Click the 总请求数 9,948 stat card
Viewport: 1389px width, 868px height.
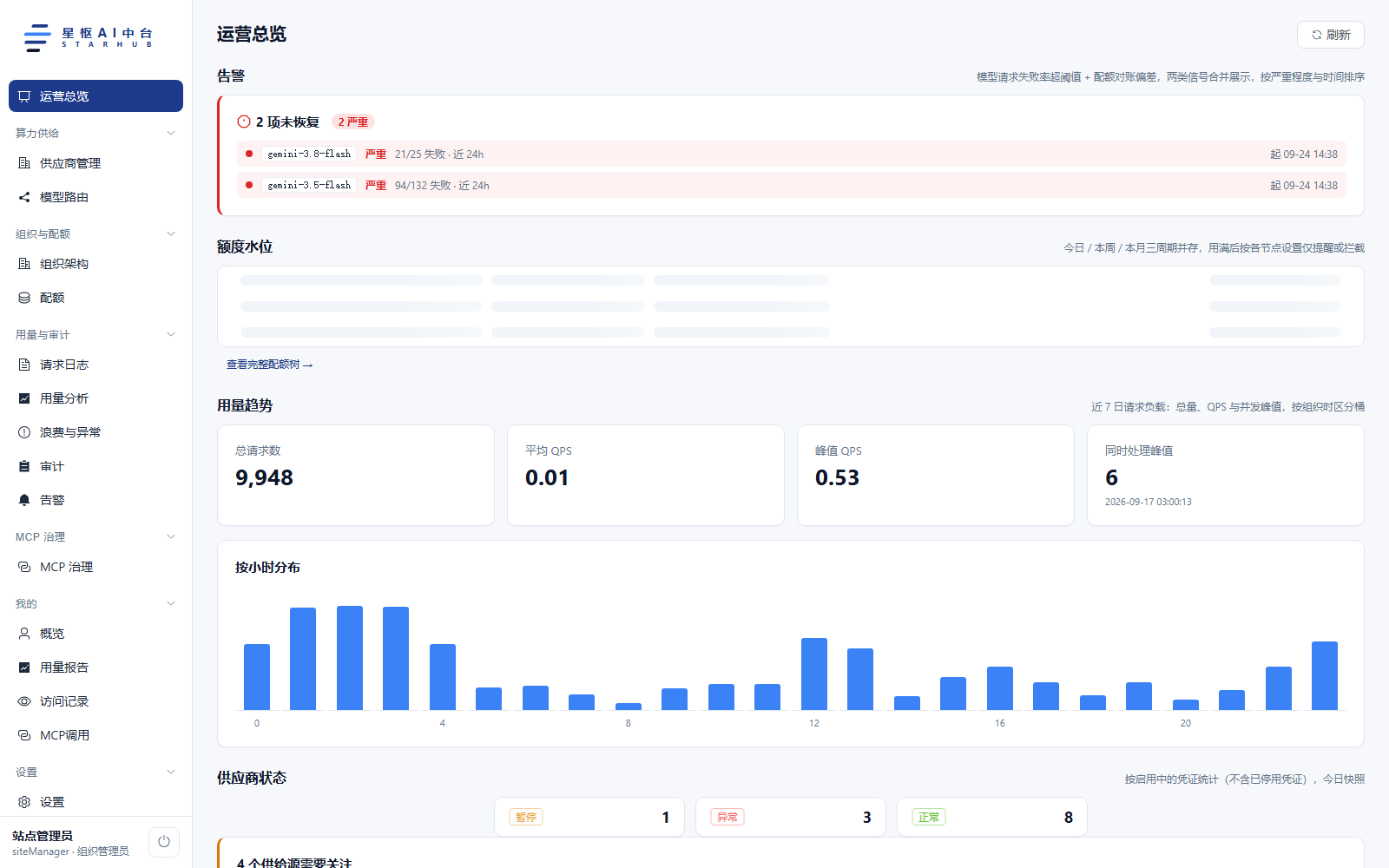tap(356, 475)
